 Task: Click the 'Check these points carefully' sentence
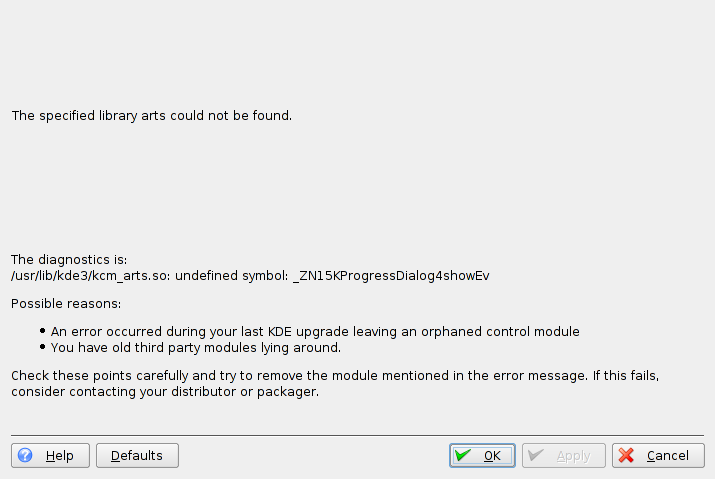click(335, 375)
